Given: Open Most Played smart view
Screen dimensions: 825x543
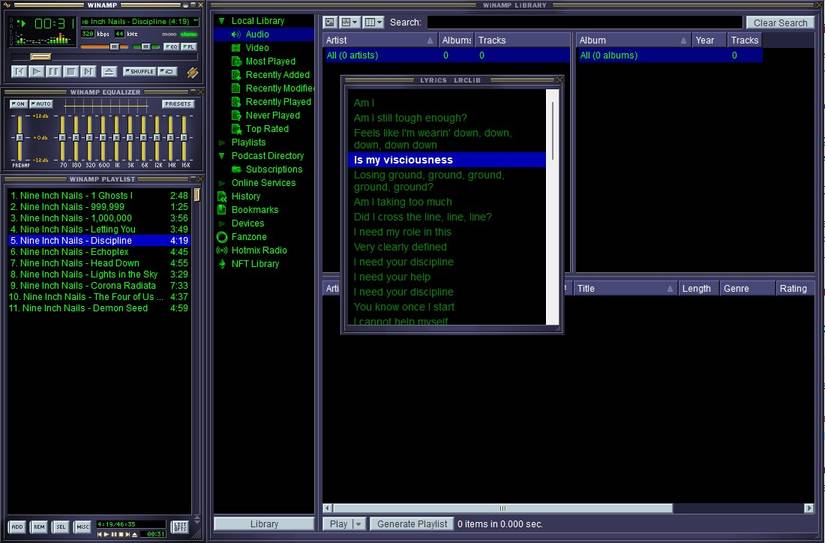Looking at the screenshot, I should [270, 61].
